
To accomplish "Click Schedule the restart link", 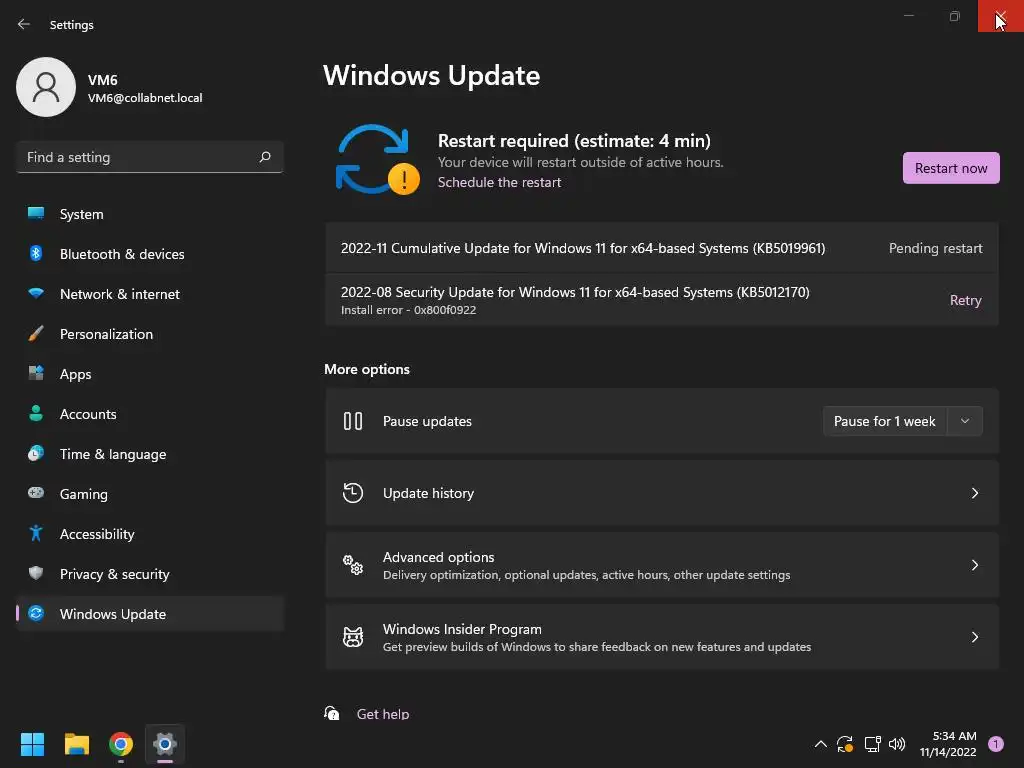I will click(x=499, y=182).
